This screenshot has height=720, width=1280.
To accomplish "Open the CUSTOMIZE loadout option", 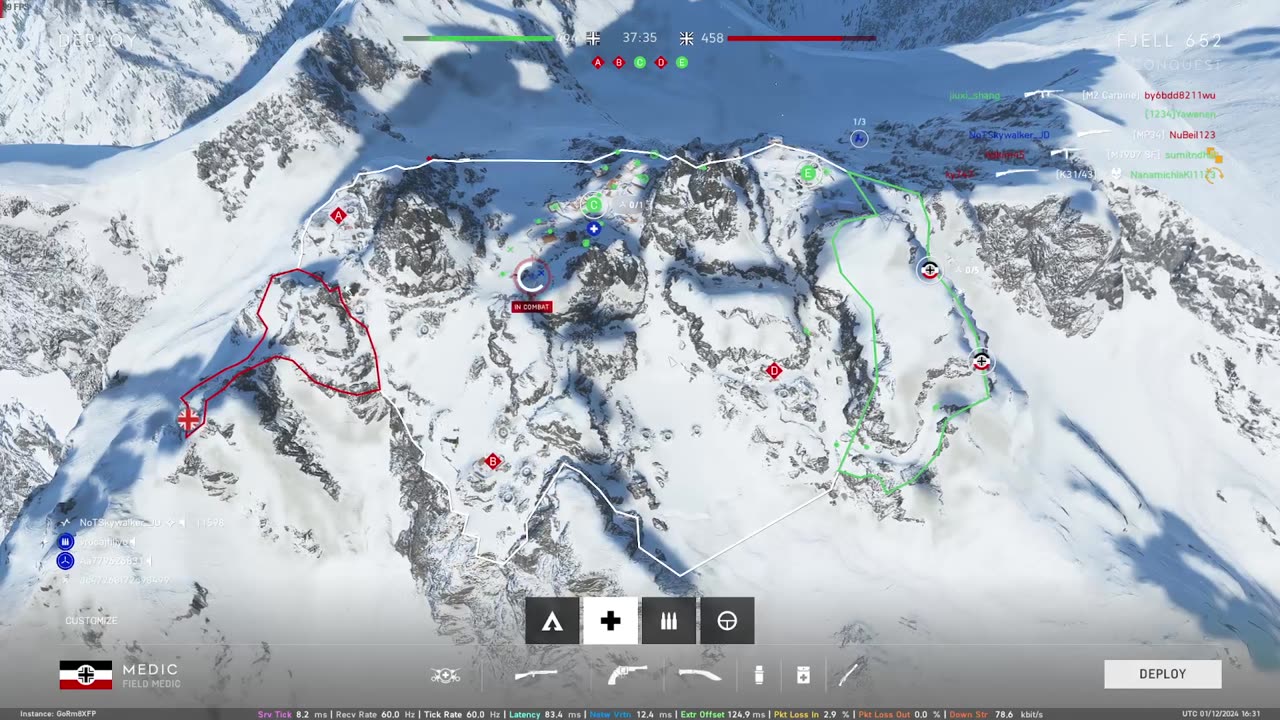I will (91, 621).
